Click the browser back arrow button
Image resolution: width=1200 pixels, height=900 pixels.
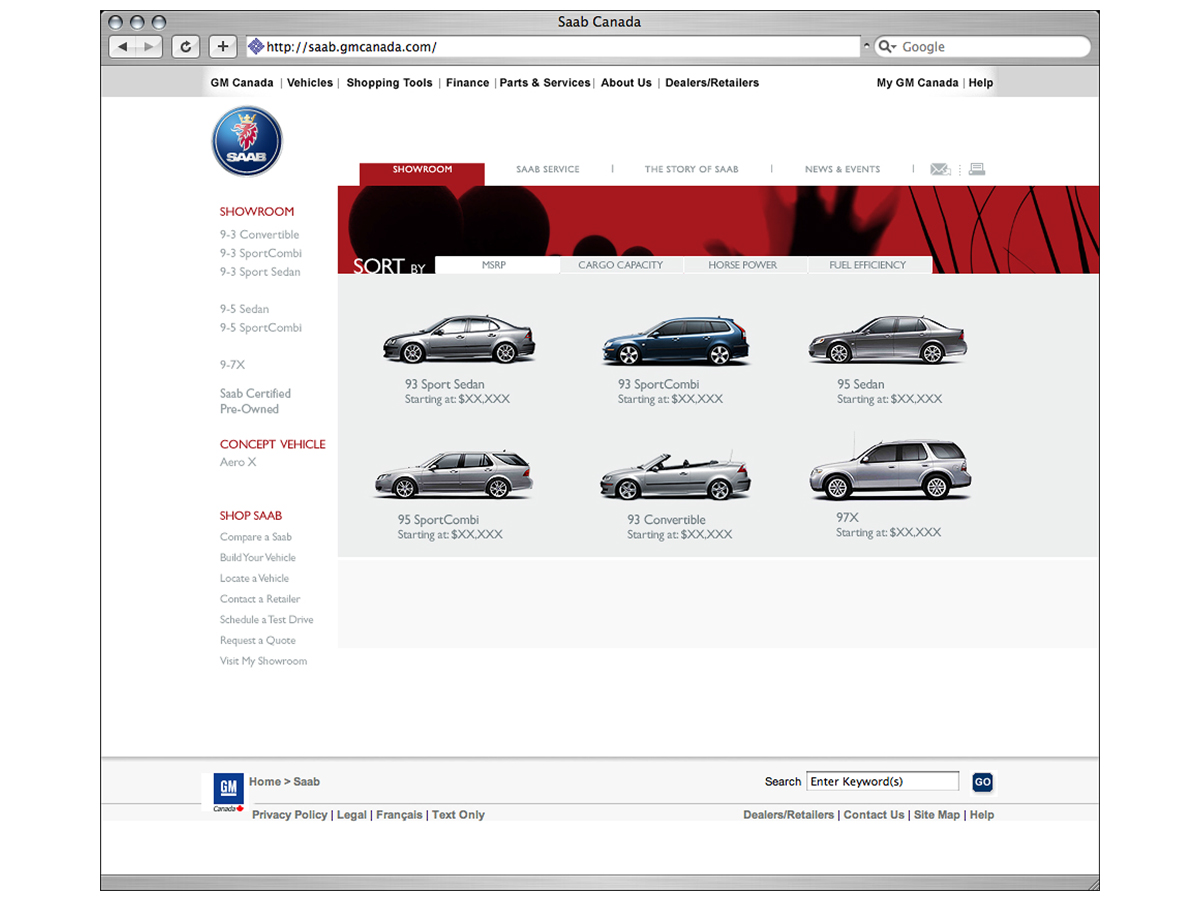click(x=123, y=47)
